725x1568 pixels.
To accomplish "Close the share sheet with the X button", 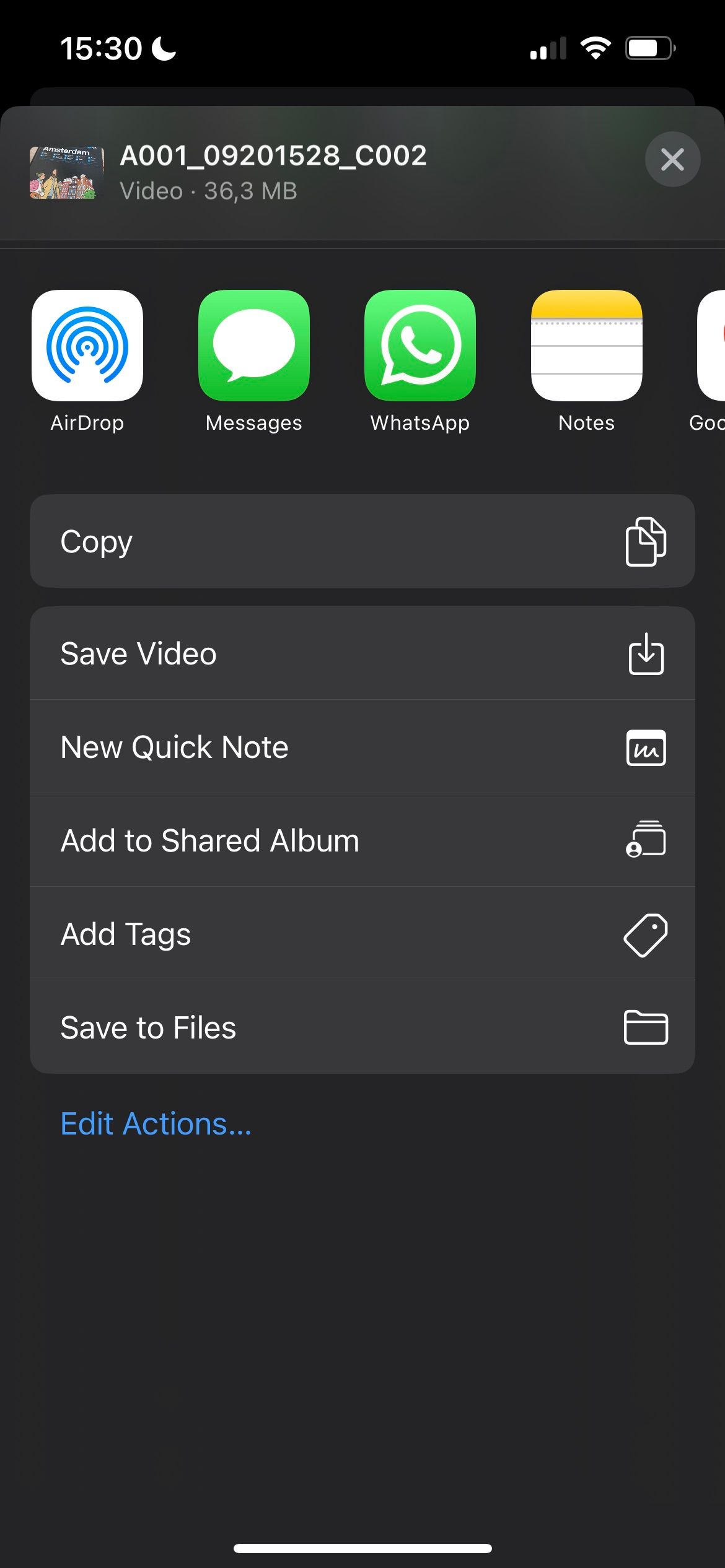I will point(672,160).
